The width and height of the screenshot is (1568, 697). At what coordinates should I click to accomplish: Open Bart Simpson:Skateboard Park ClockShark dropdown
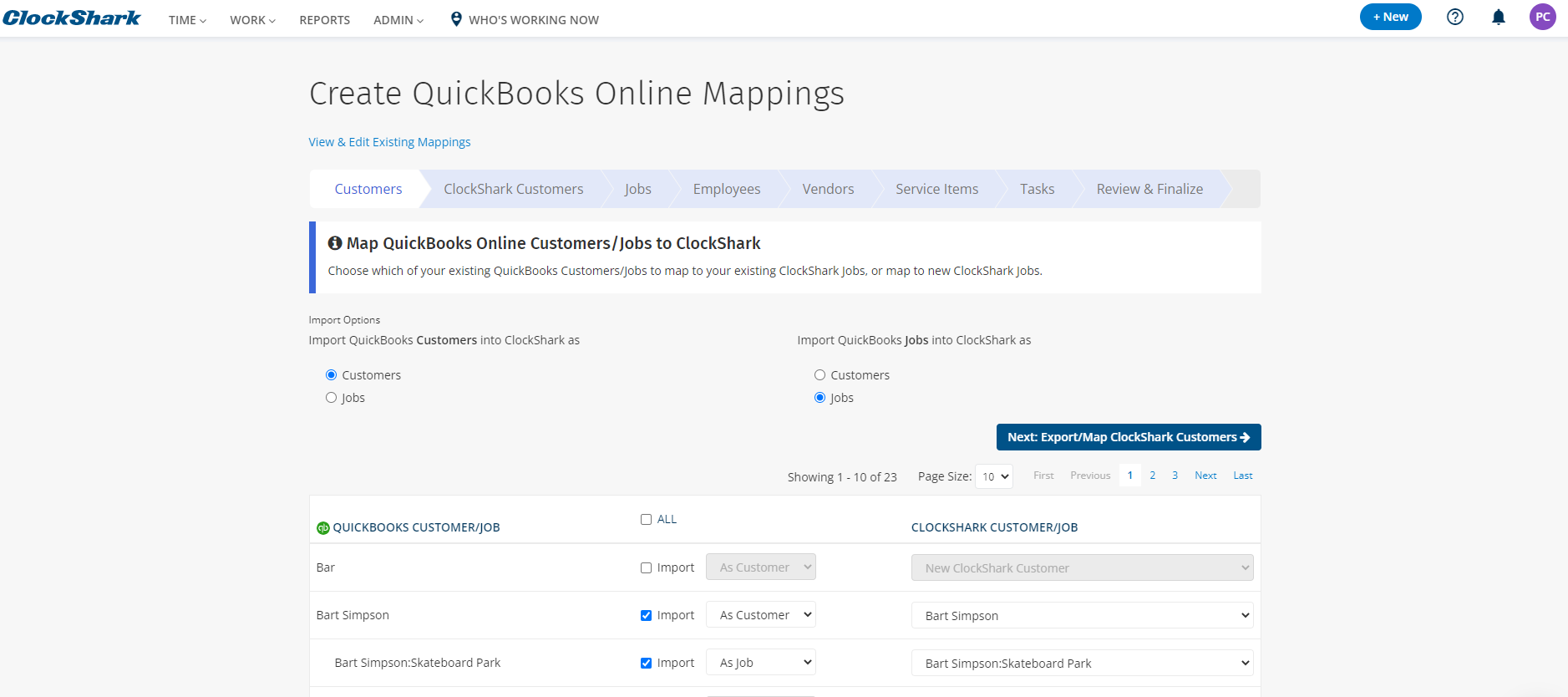tap(1083, 664)
